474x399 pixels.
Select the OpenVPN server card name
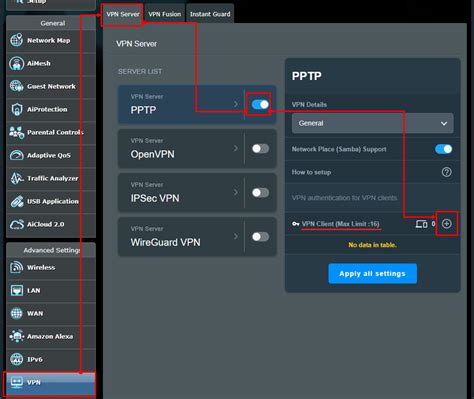point(152,154)
